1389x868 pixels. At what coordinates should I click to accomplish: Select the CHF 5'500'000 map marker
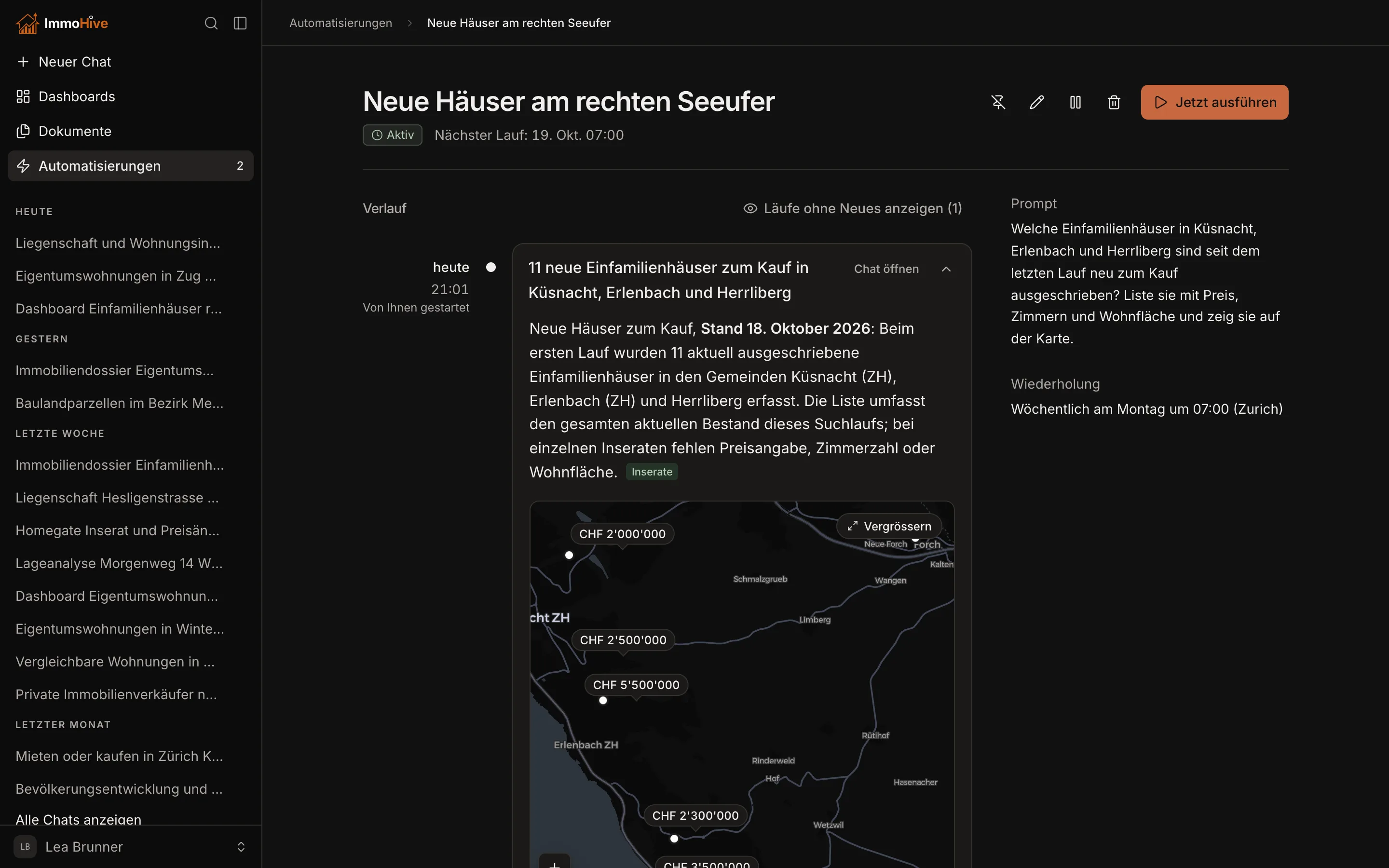click(x=636, y=685)
